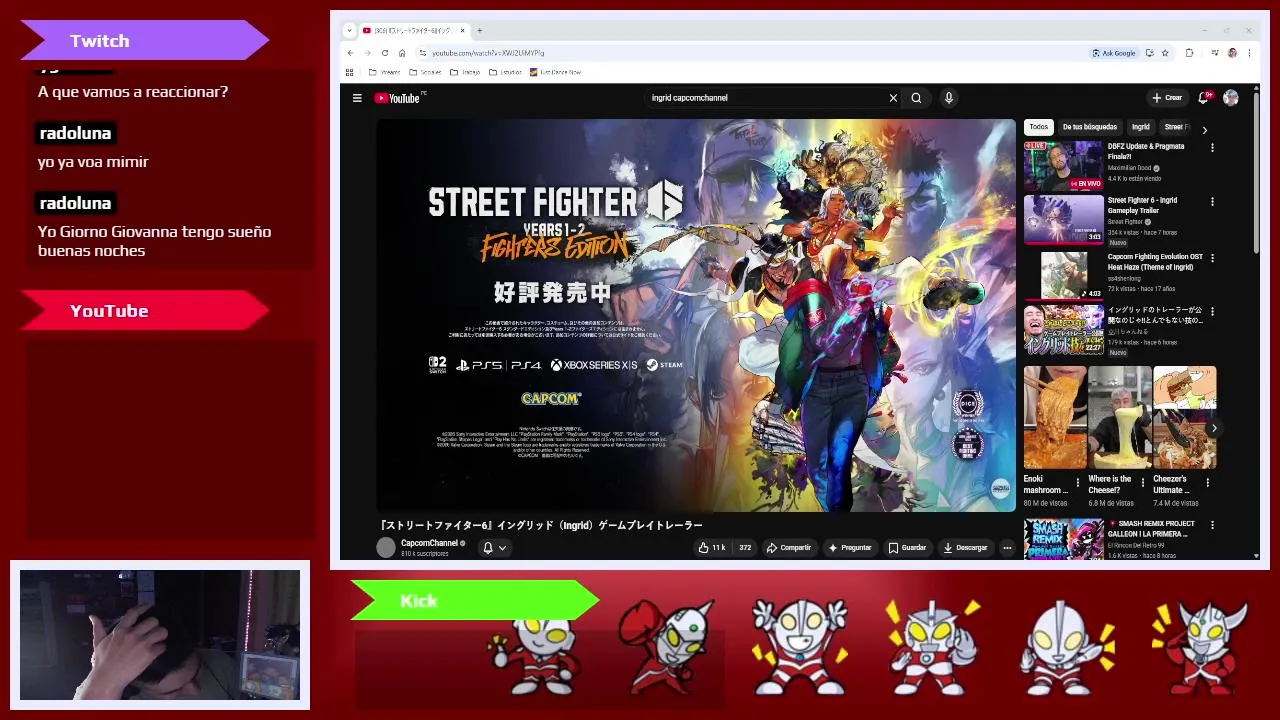Open YouTube notifications bell
This screenshot has width=1280, height=720.
click(1204, 98)
